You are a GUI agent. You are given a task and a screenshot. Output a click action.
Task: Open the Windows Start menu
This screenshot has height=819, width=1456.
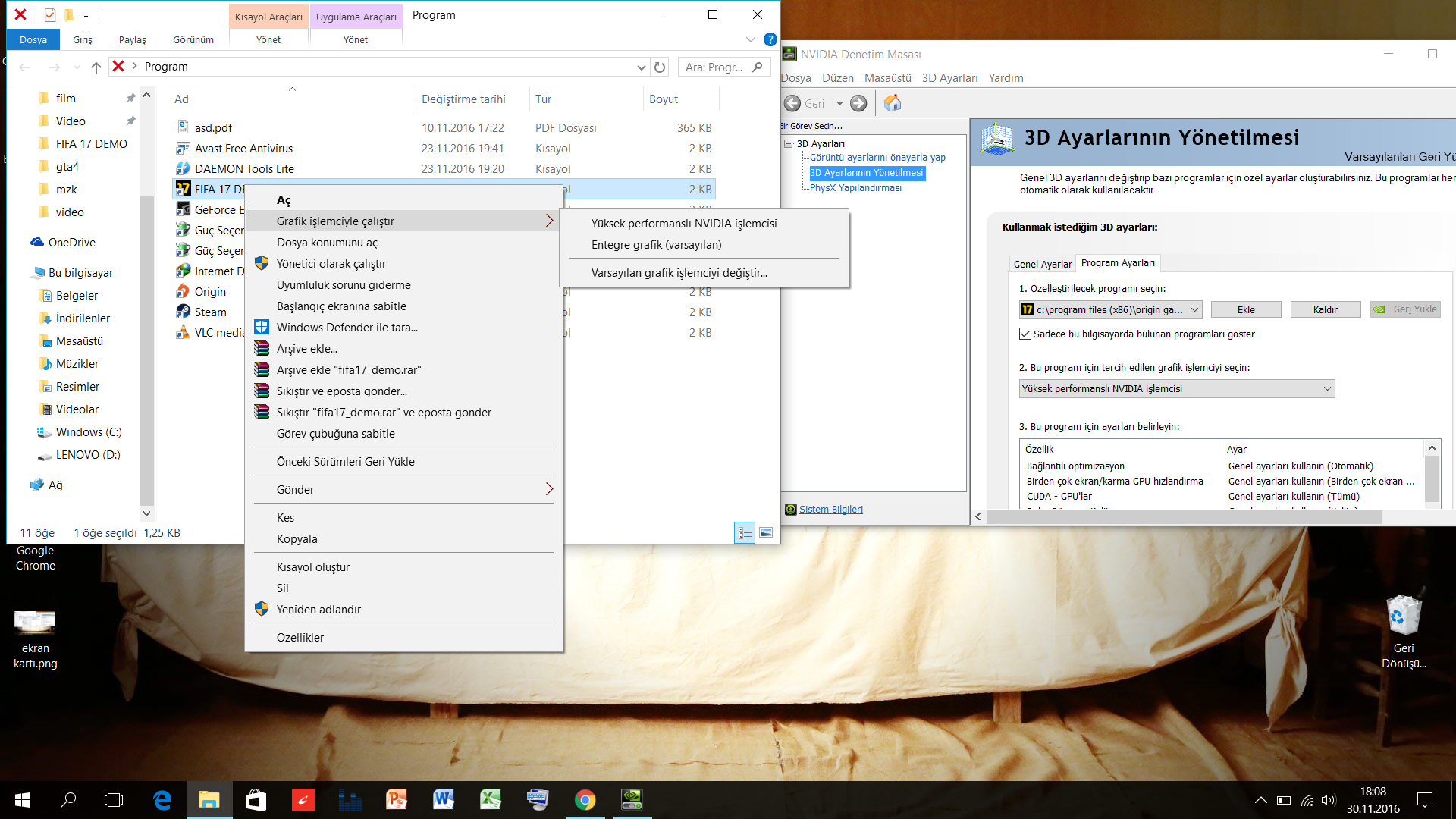tap(23, 799)
